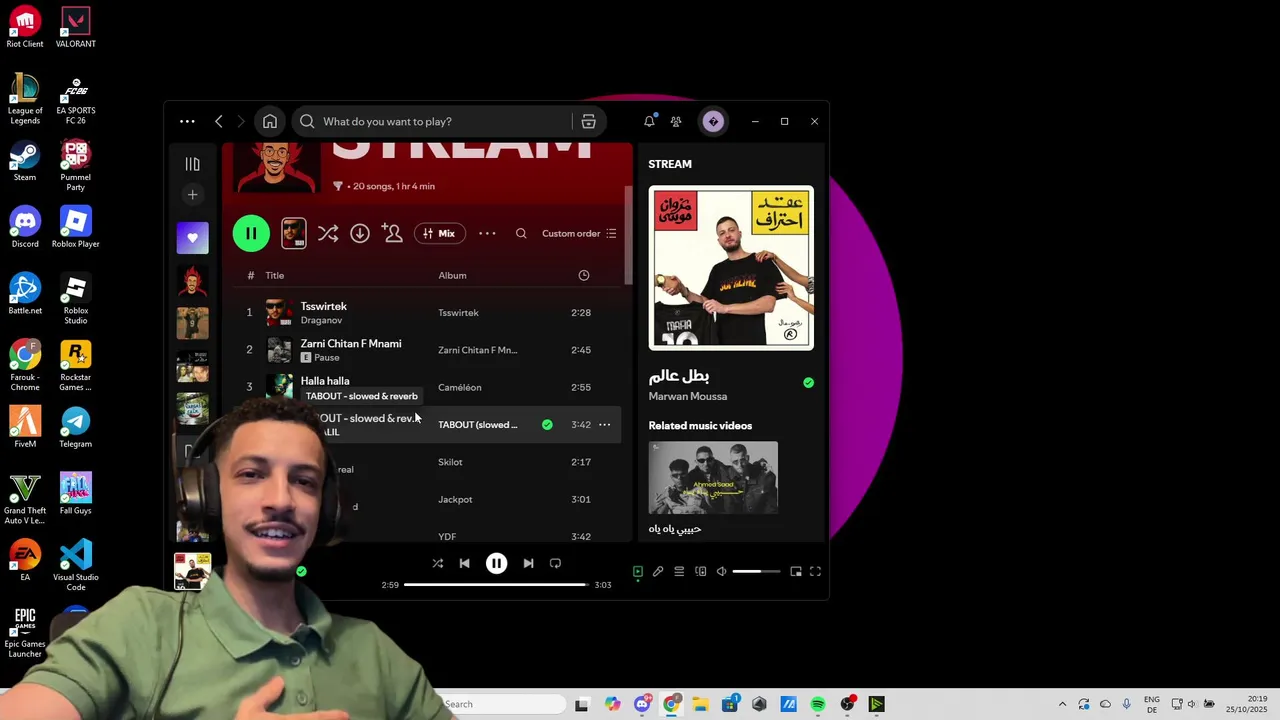This screenshot has width=1280, height=720.
Task: Play the related music video thumbnail
Action: 713,478
